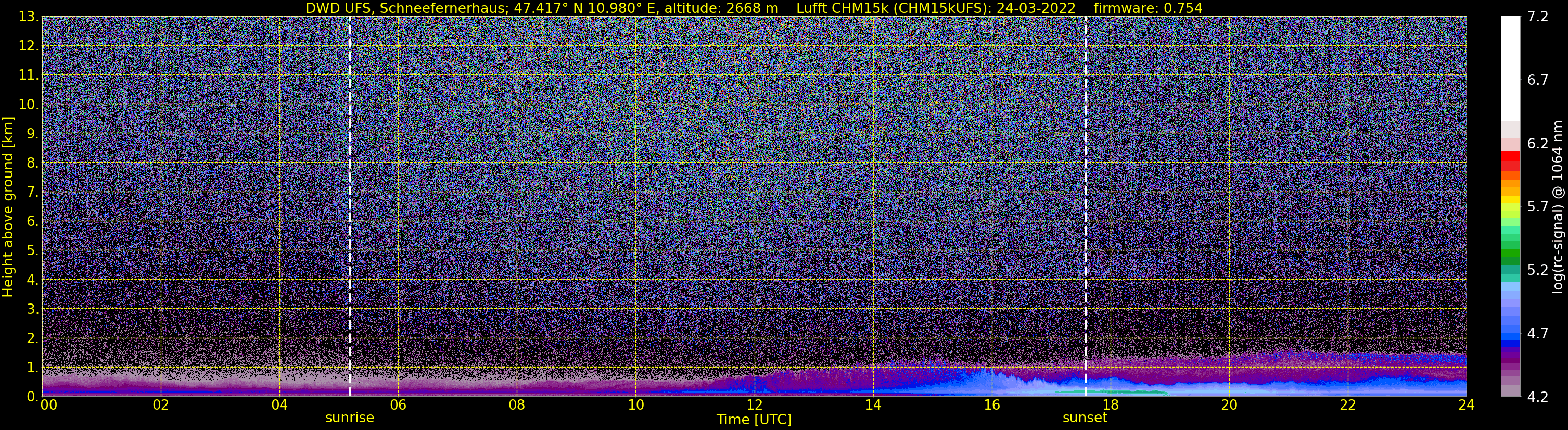Screen dimensions: 1568x430
Task: Select the '12' tick on the time axis
Action: click(x=754, y=406)
